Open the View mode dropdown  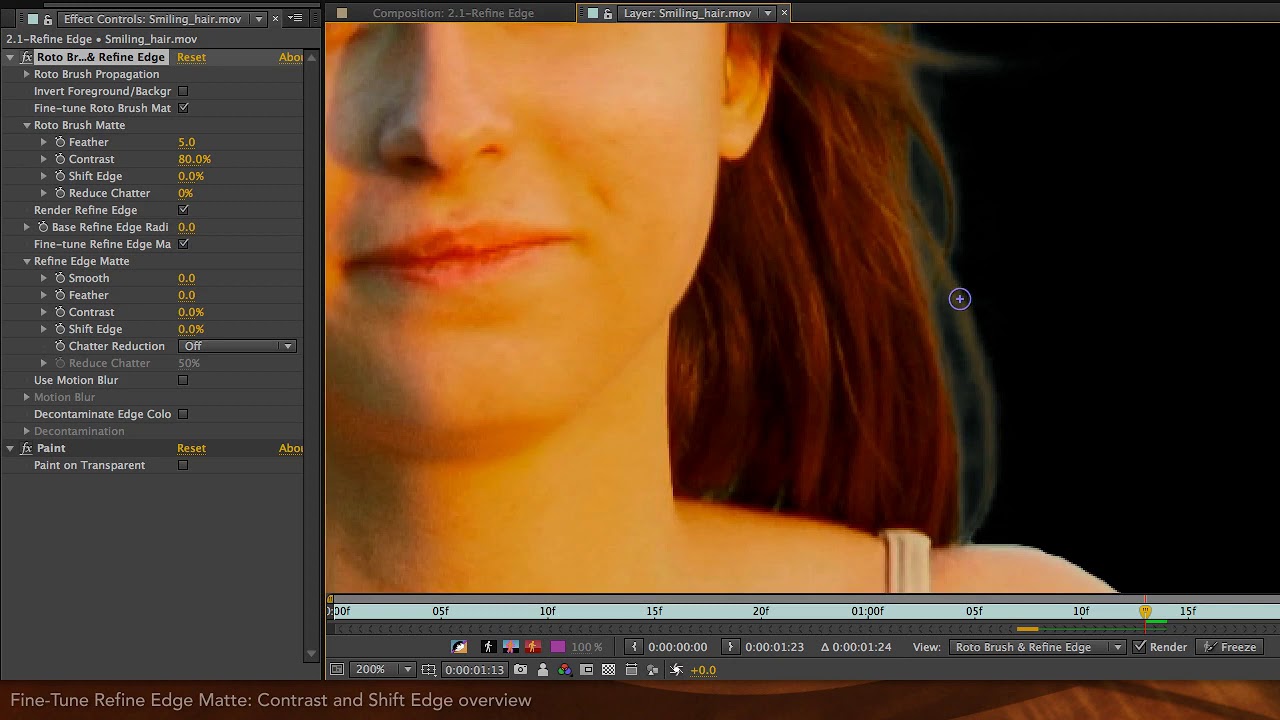point(1038,647)
